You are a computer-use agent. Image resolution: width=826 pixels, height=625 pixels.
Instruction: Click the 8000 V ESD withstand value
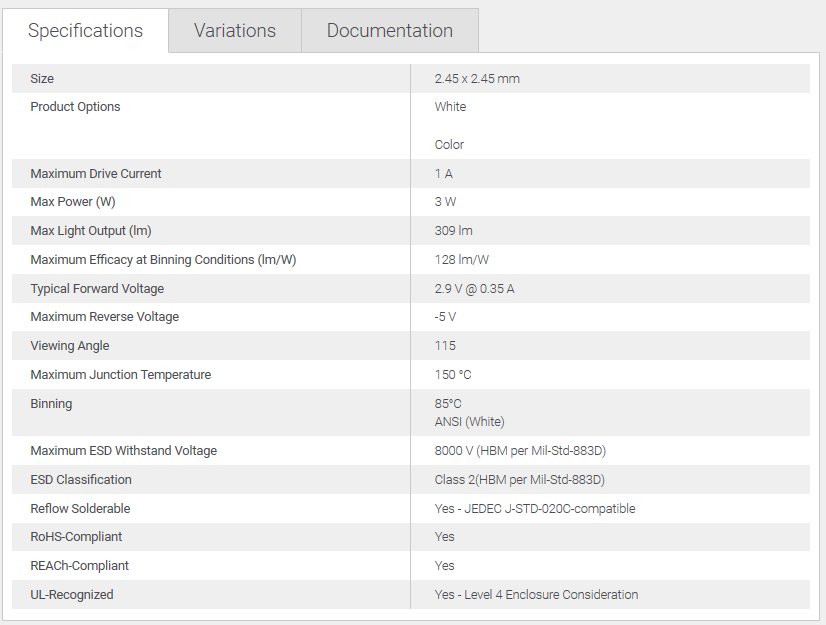click(520, 451)
